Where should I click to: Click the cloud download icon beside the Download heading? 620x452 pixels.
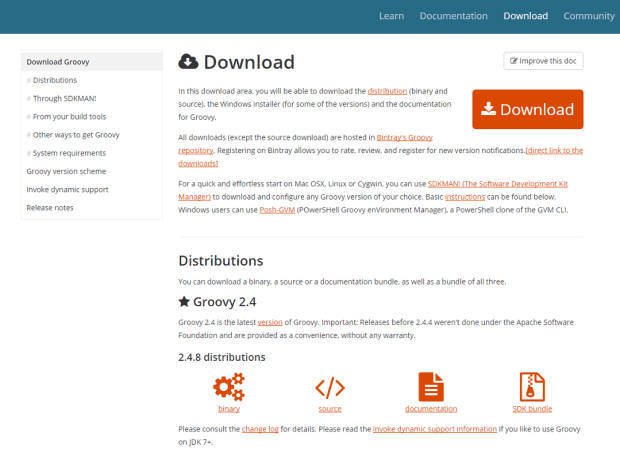(x=188, y=62)
